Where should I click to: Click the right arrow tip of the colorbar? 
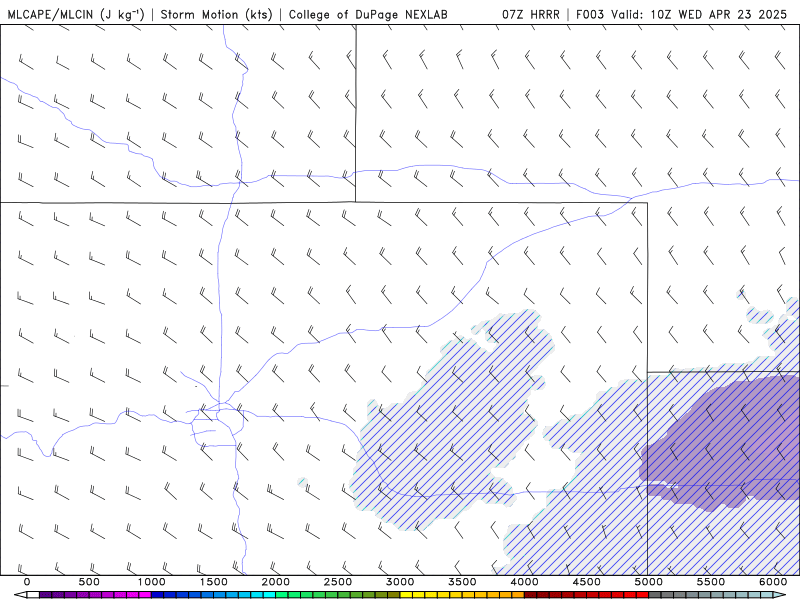point(781,595)
